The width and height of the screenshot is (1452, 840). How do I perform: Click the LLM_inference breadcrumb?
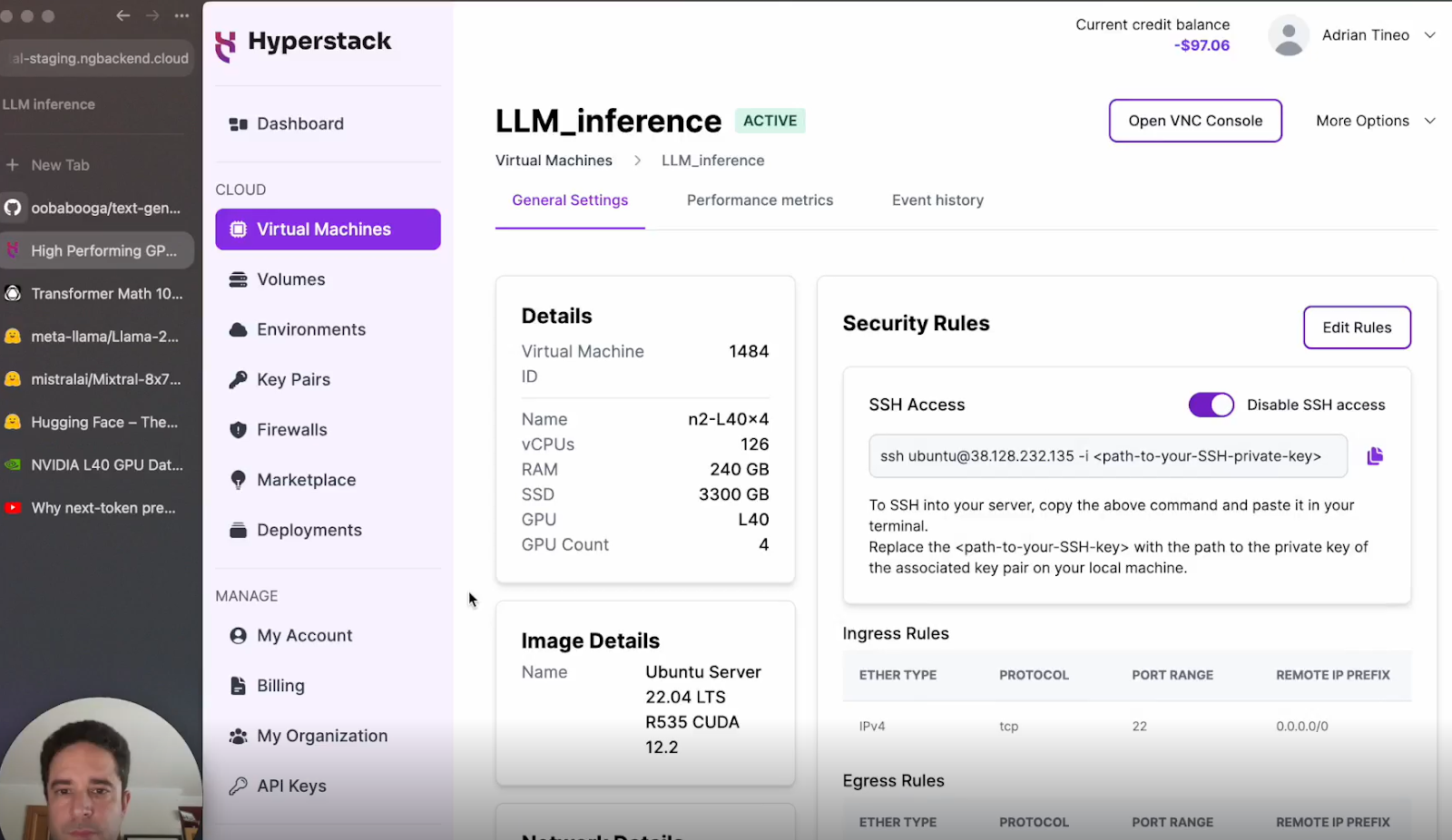[712, 161]
